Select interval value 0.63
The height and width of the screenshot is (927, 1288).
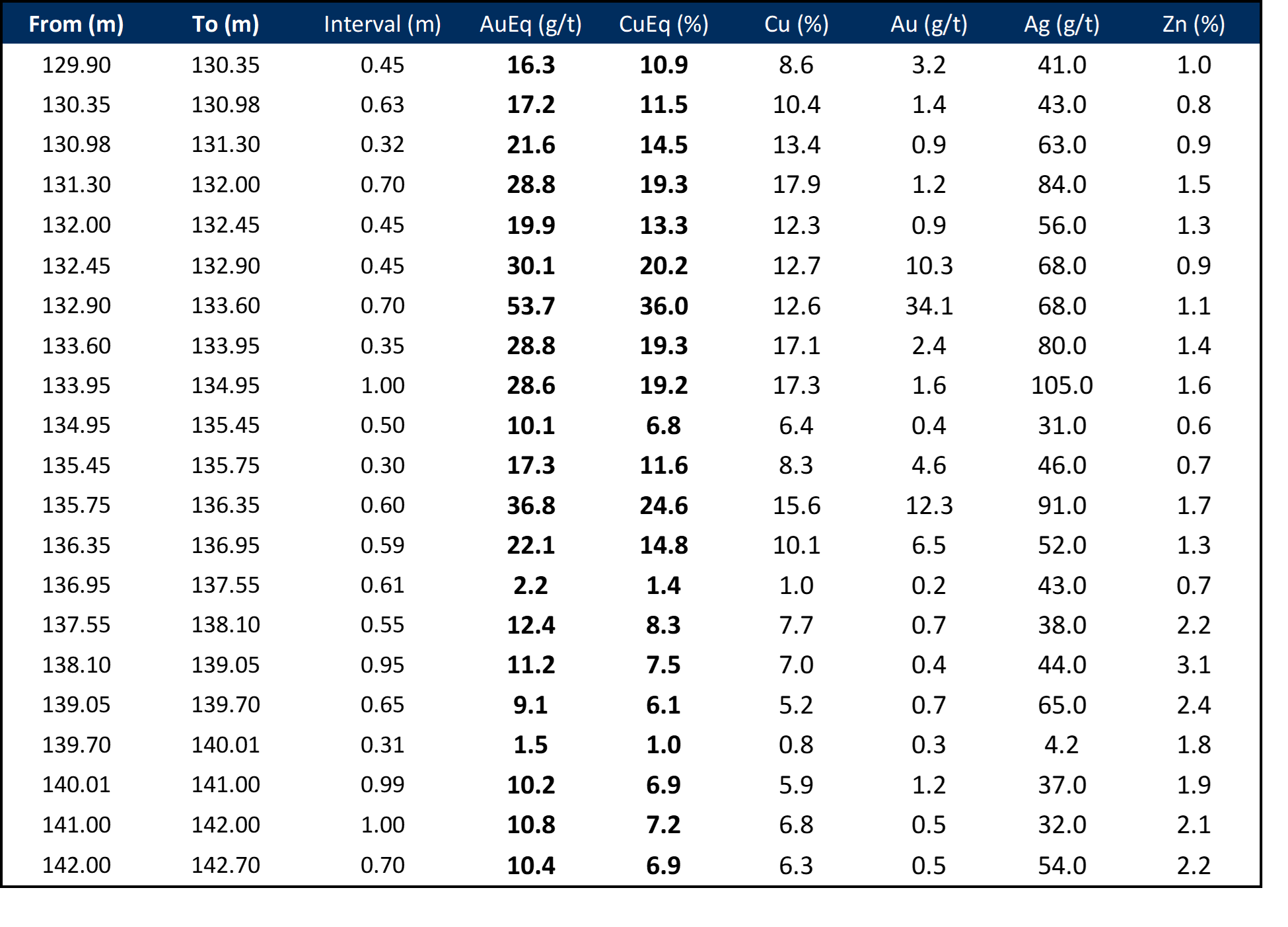[x=382, y=104]
